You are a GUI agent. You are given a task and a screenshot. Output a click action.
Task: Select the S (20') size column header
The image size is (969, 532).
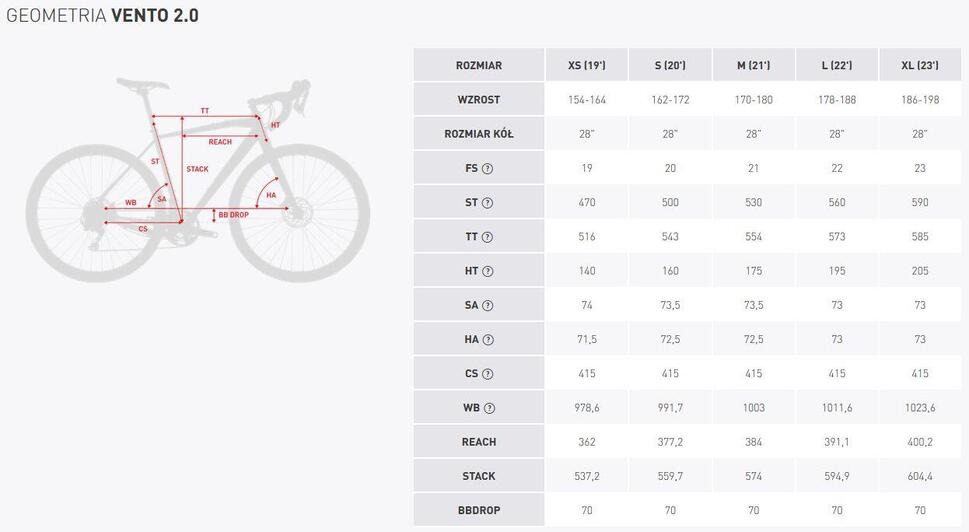point(670,65)
